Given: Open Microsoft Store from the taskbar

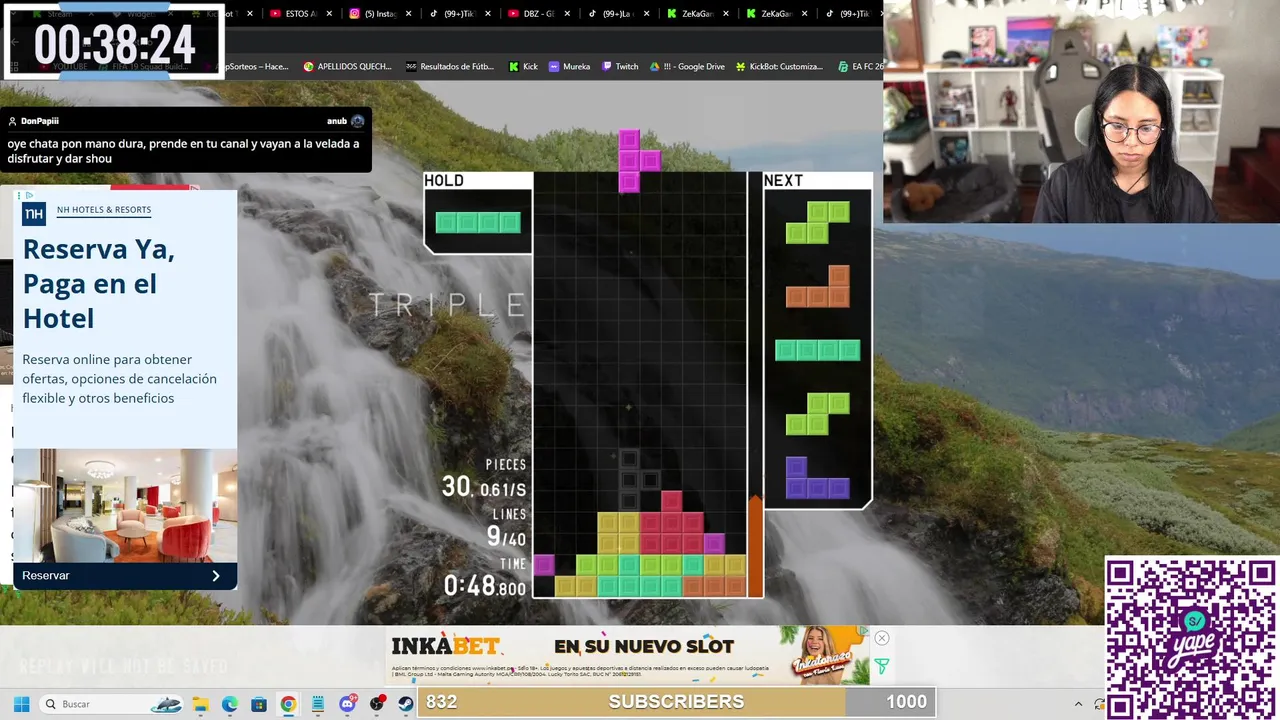Looking at the screenshot, I should click(259, 704).
